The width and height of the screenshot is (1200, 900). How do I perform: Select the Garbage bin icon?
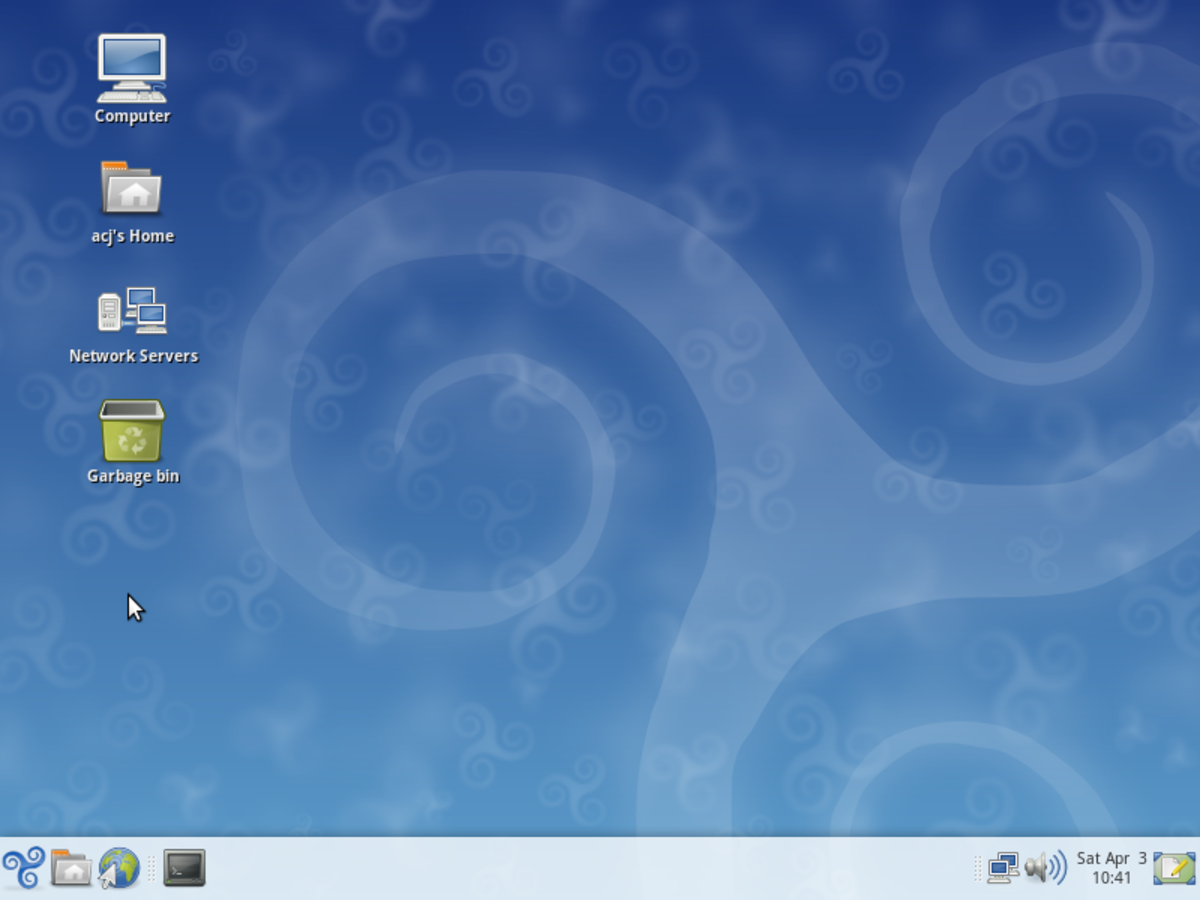(132, 431)
